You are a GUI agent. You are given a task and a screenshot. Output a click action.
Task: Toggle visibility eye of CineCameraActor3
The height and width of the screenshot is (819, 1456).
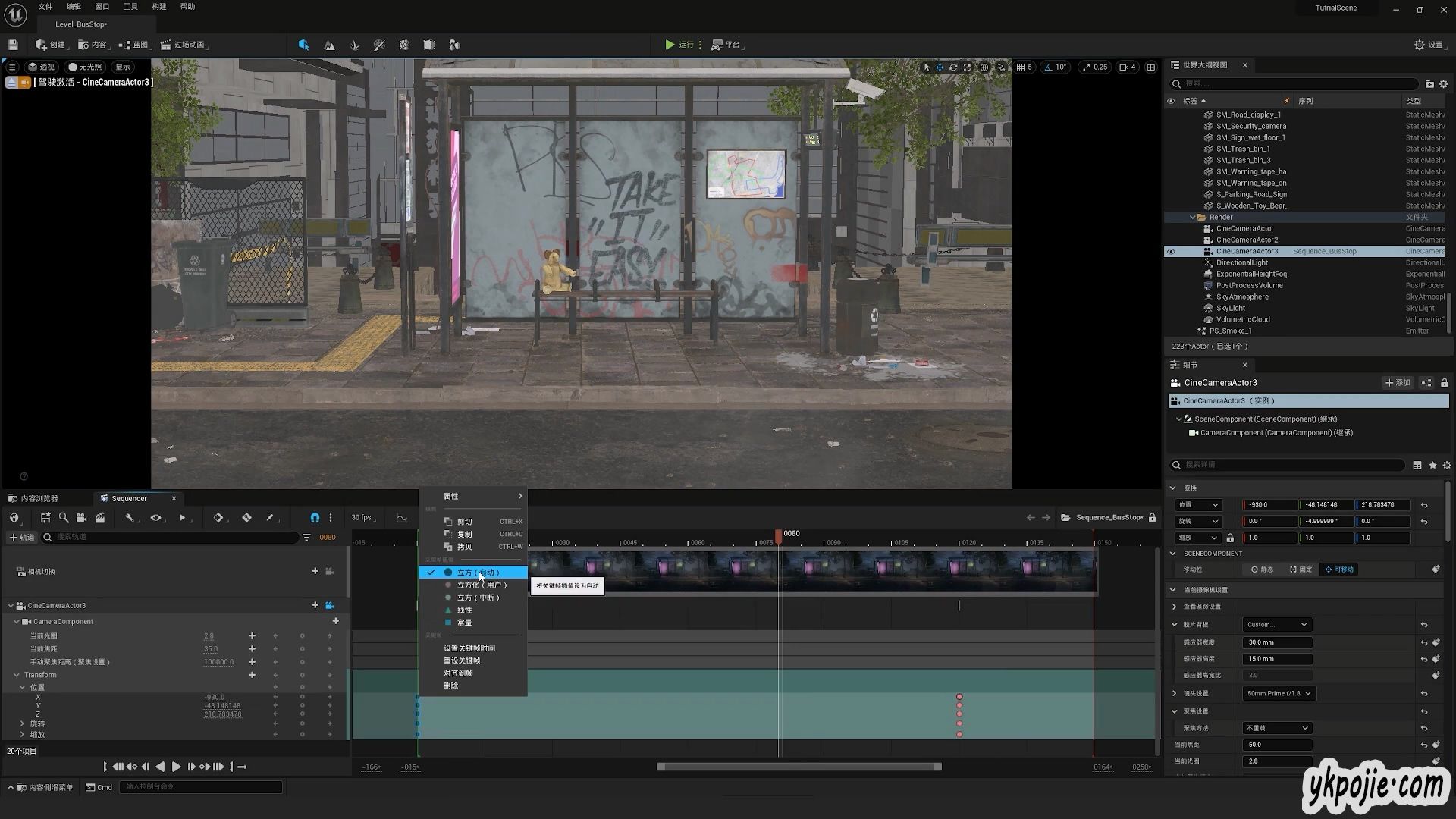1171,252
